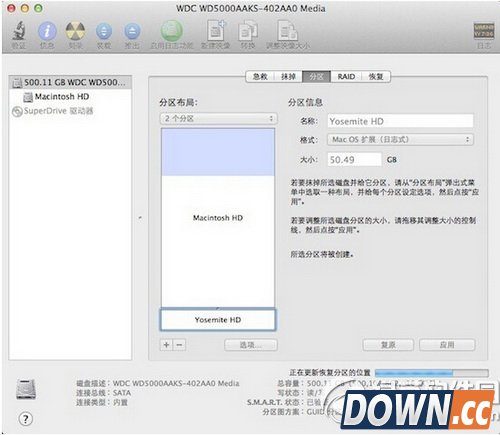
Task: Open the format dropdown 'Mac OS 扩展'
Action: (x=400, y=139)
